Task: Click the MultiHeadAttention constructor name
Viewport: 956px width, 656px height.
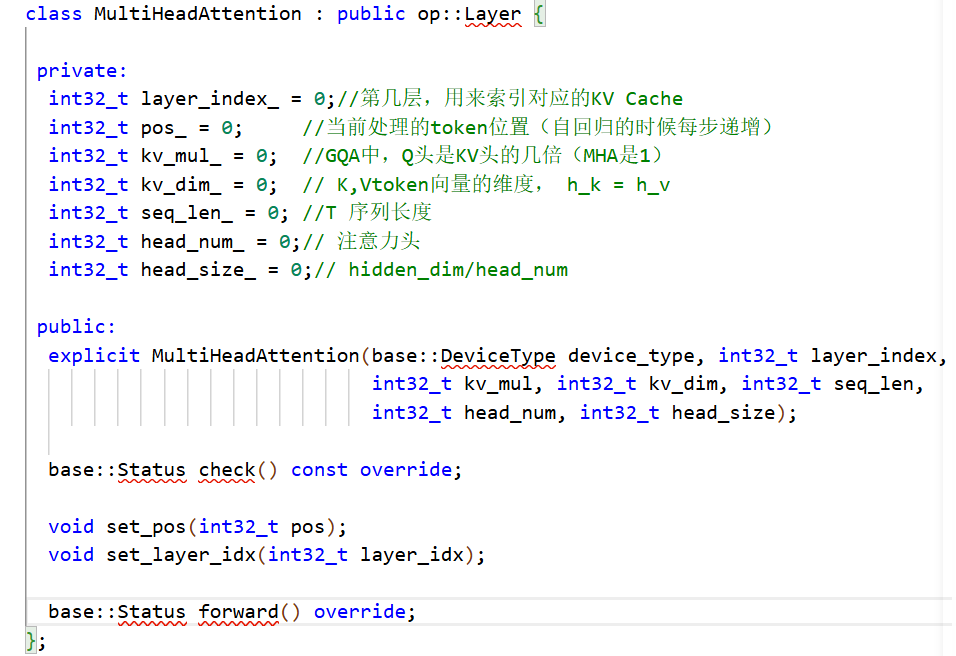Action: click(x=255, y=356)
